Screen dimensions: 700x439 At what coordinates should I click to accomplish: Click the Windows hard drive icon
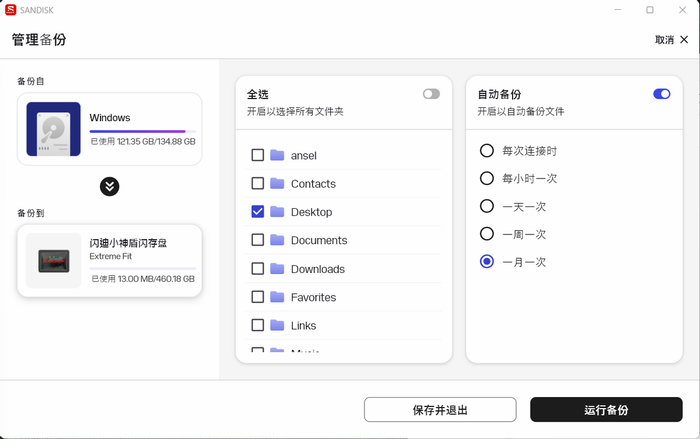54,129
